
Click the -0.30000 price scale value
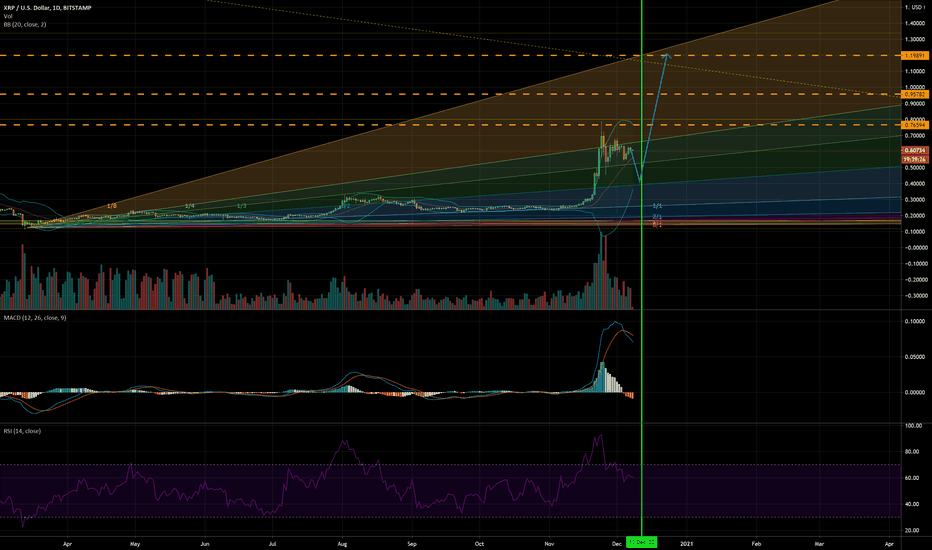tap(914, 296)
